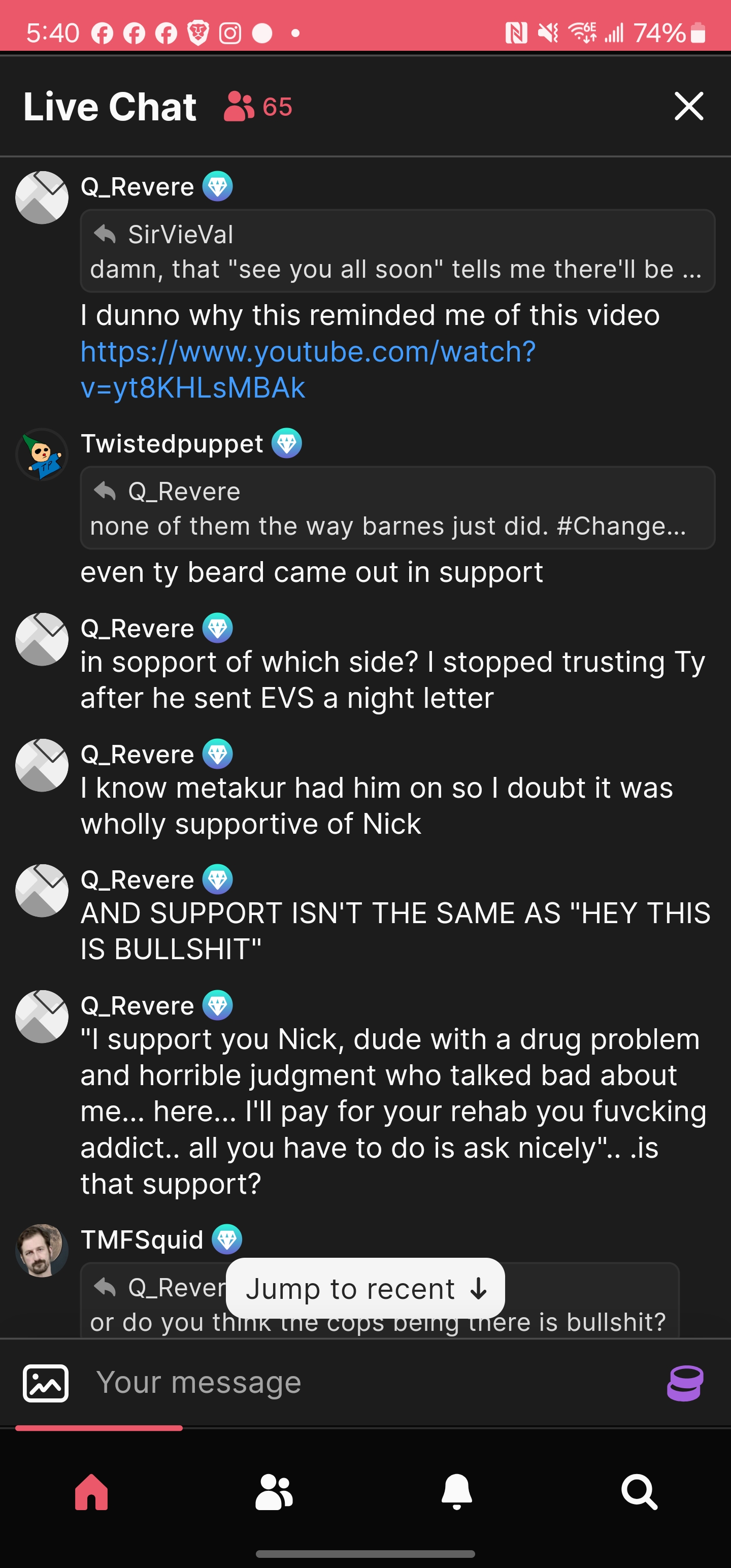The height and width of the screenshot is (1568, 731).
Task: Tap TMFSquid's profile photo
Action: pyautogui.click(x=42, y=1250)
